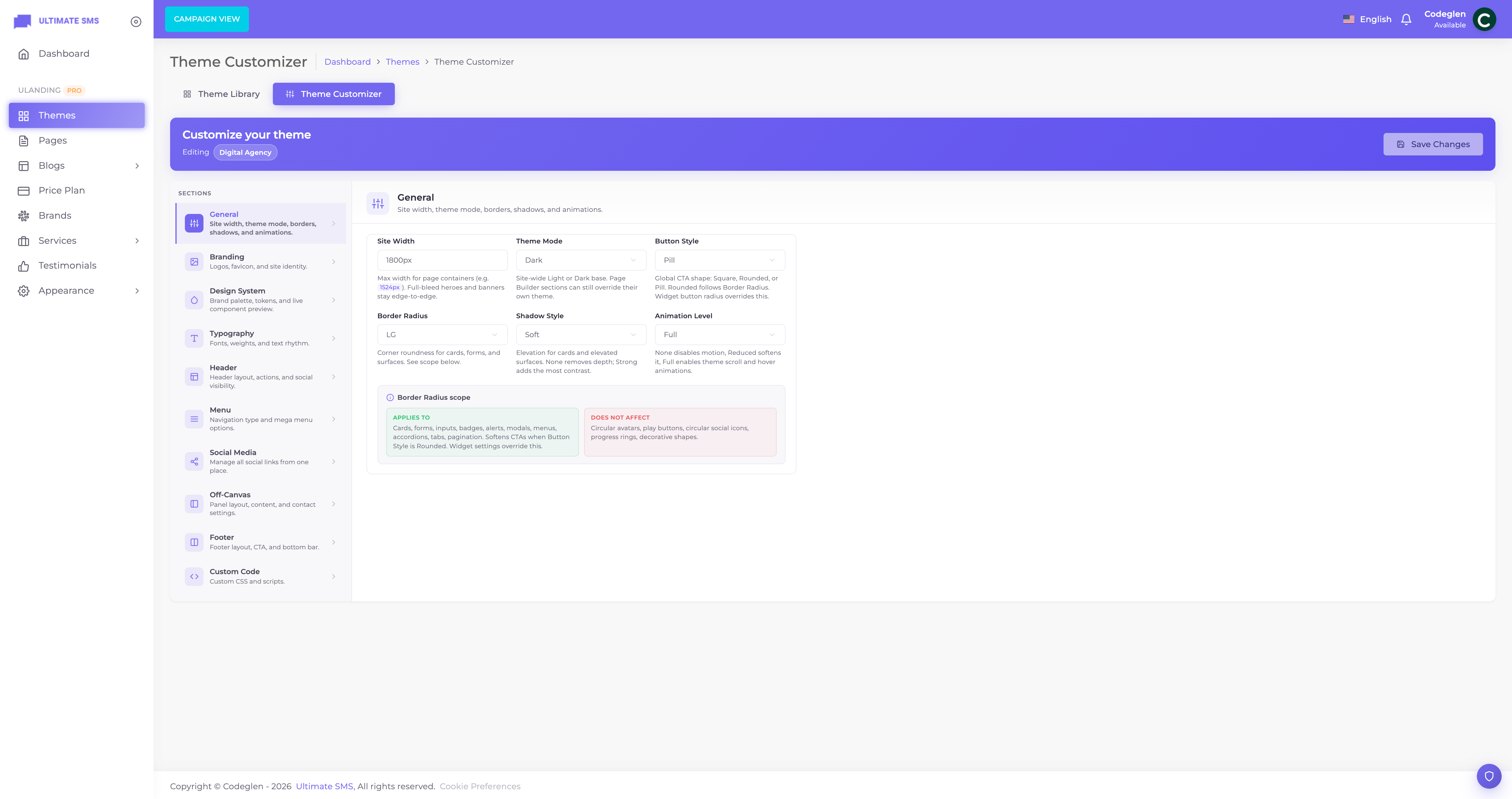Switch to the Theme Library tab
Image resolution: width=1512 pixels, height=799 pixels.
click(221, 94)
